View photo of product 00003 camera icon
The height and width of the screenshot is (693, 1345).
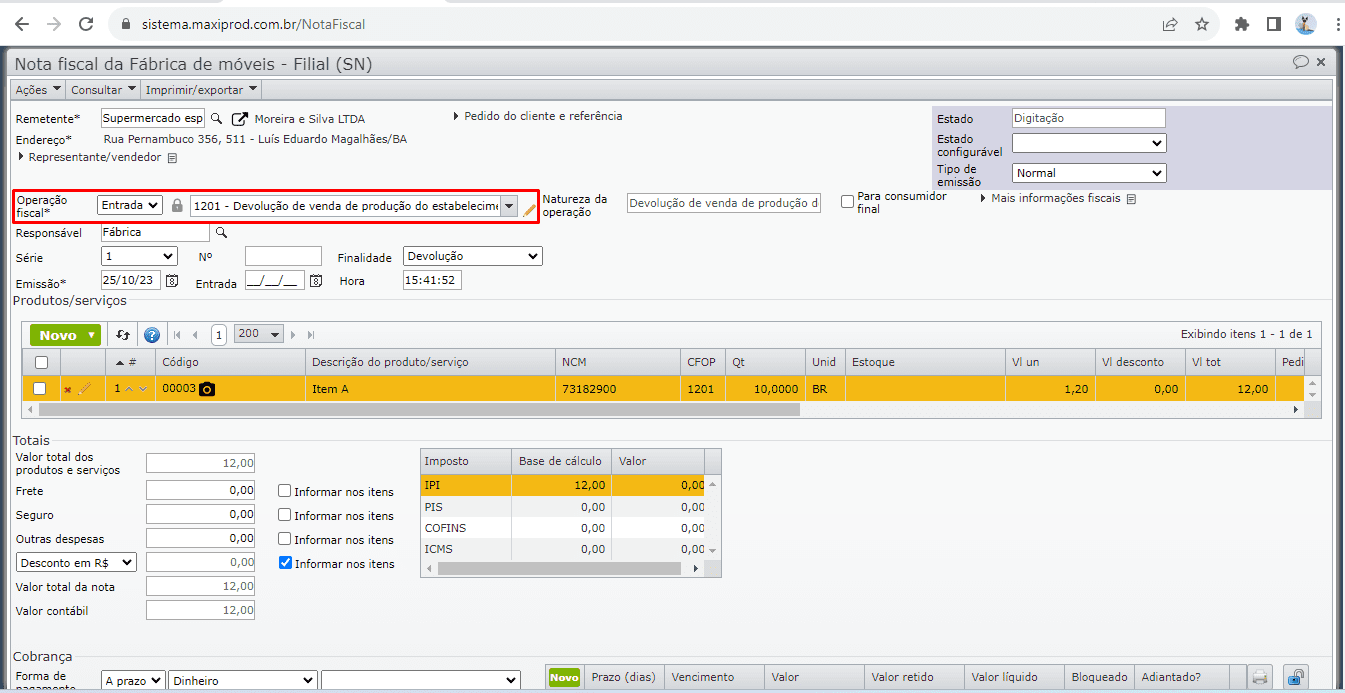(x=206, y=389)
